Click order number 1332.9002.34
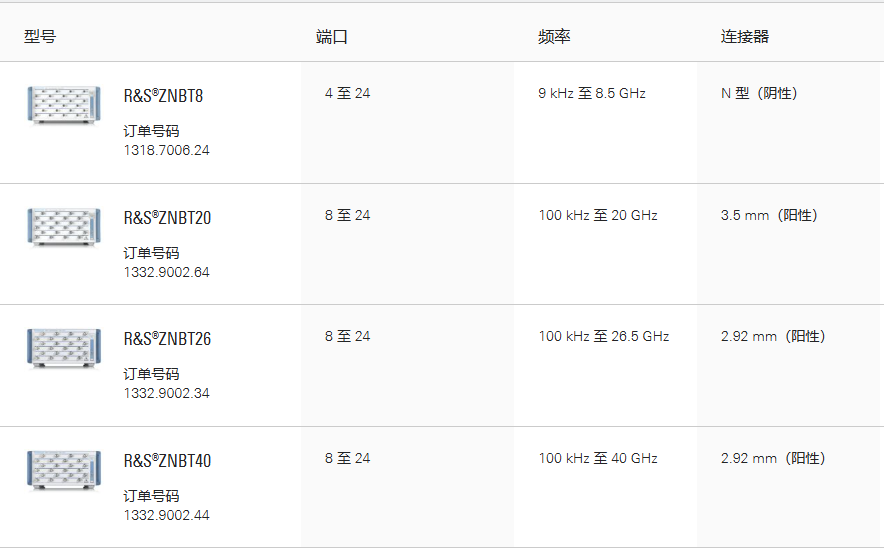 point(167,393)
